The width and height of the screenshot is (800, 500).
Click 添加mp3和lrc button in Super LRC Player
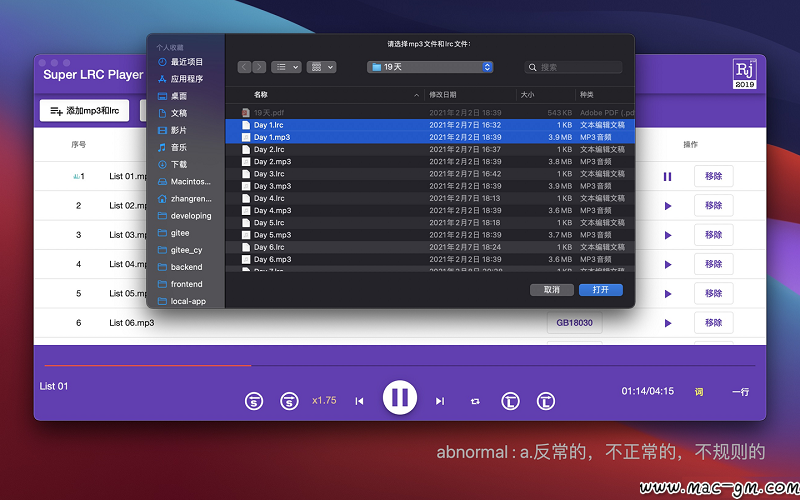click(x=85, y=111)
